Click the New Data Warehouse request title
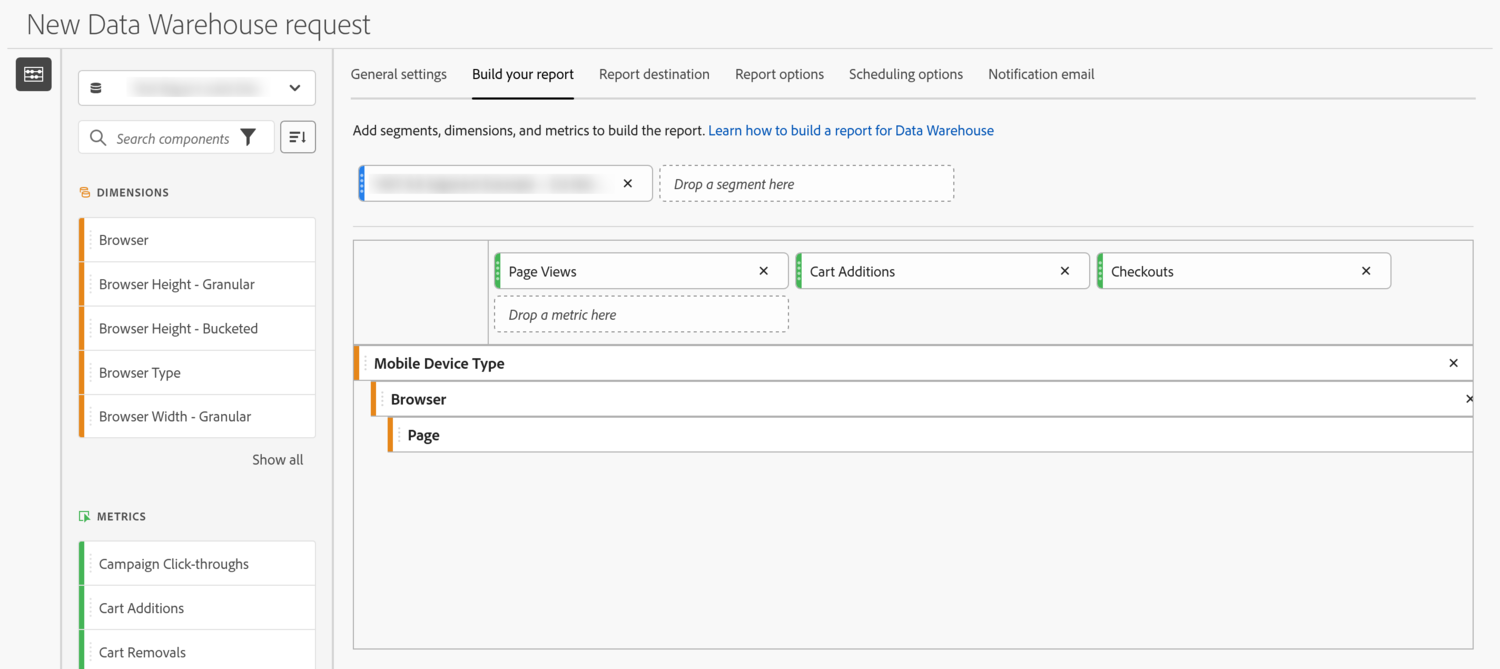Image resolution: width=1500 pixels, height=669 pixels. pos(199,24)
